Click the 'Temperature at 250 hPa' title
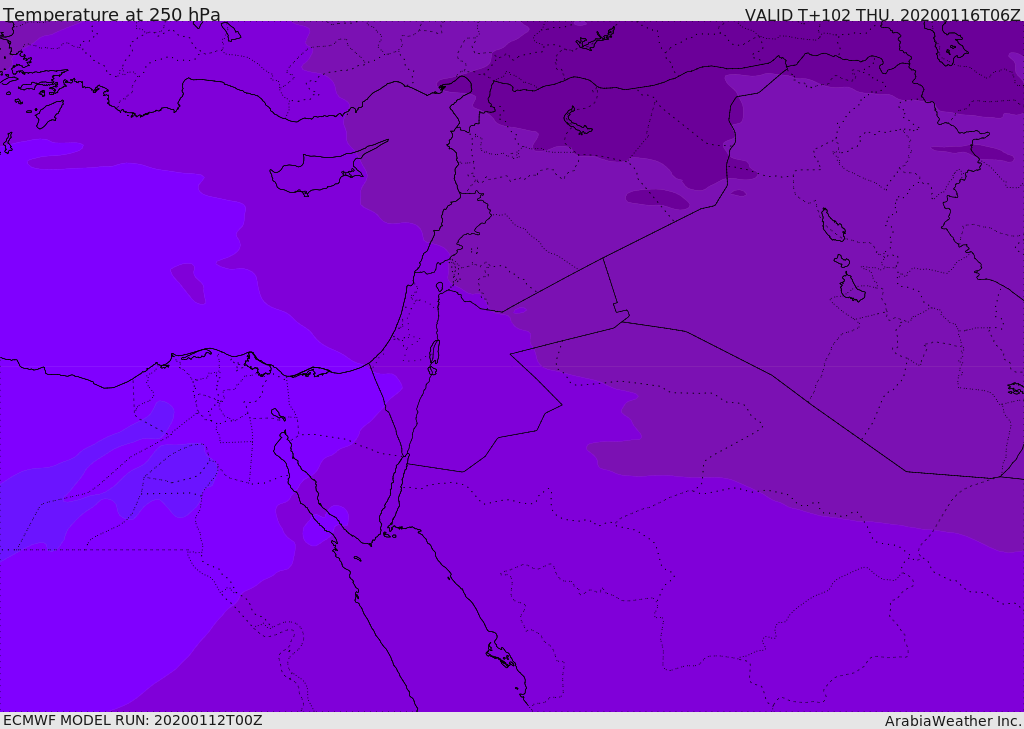Image resolution: width=1024 pixels, height=729 pixels. (112, 14)
